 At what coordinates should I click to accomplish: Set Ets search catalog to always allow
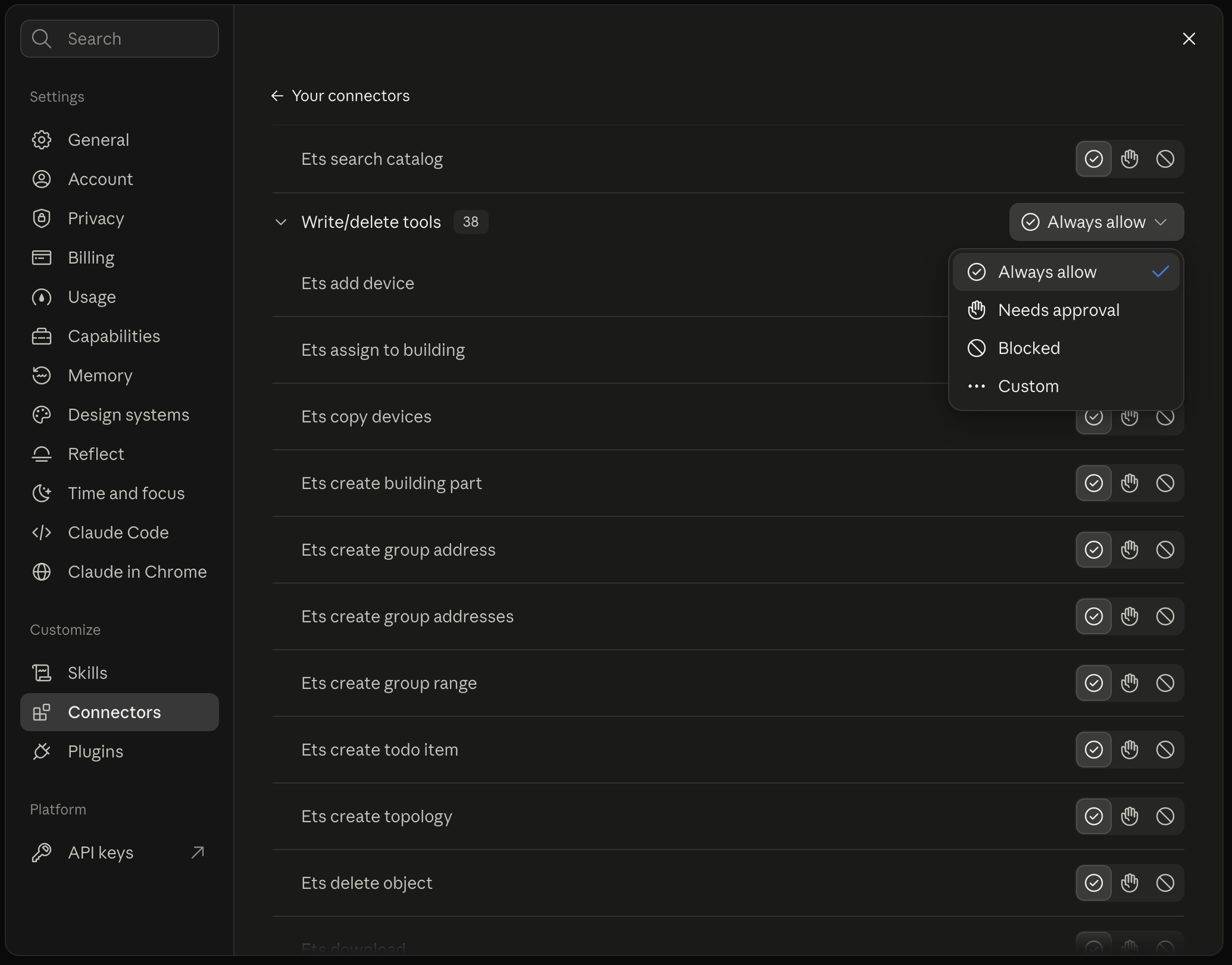[1093, 159]
